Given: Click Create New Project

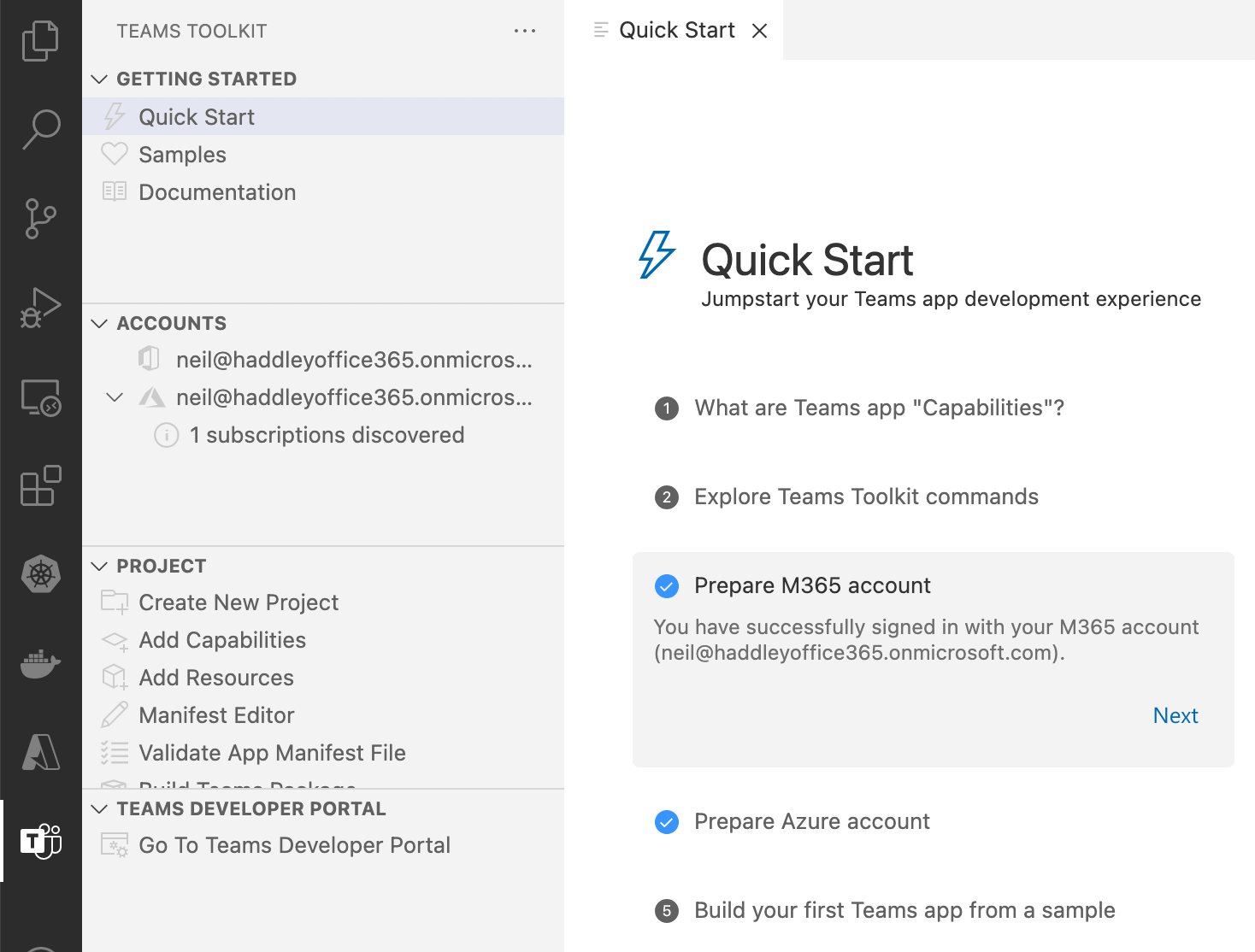Looking at the screenshot, I should pos(239,602).
